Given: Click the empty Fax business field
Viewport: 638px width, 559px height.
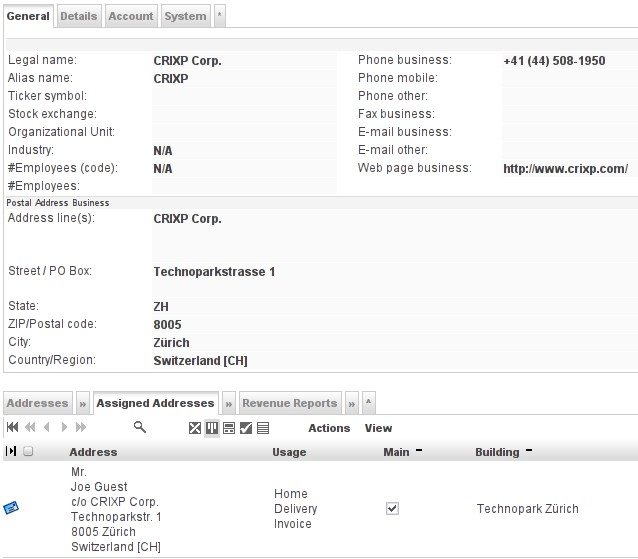Looking at the screenshot, I should pyautogui.click(x=570, y=114).
